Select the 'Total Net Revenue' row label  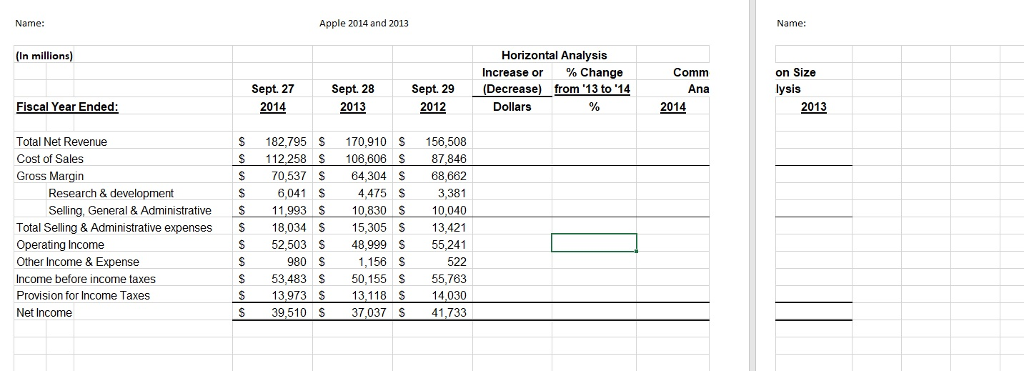coord(61,142)
